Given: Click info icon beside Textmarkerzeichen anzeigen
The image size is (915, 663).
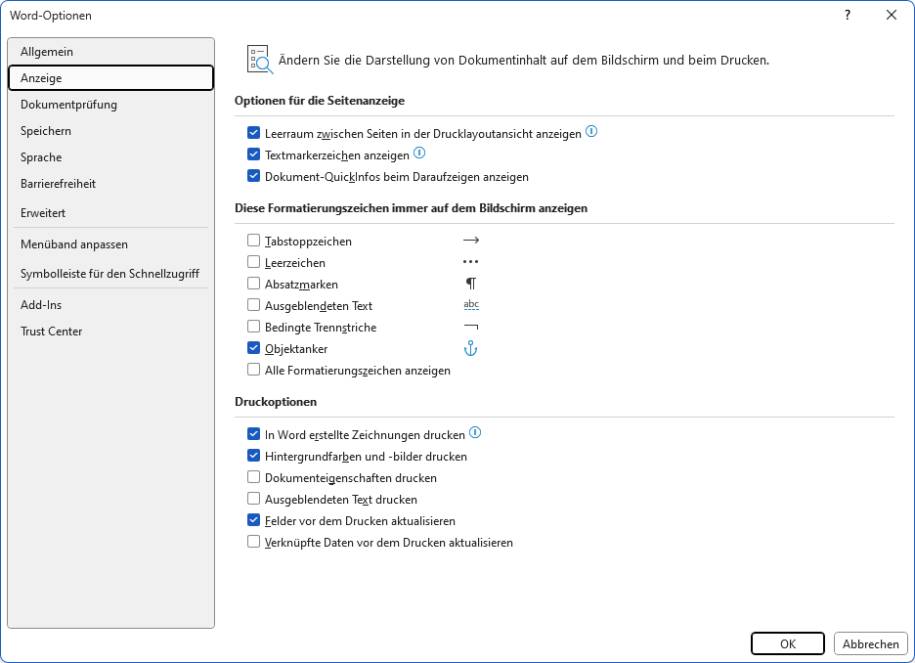Looking at the screenshot, I should pos(419,153).
